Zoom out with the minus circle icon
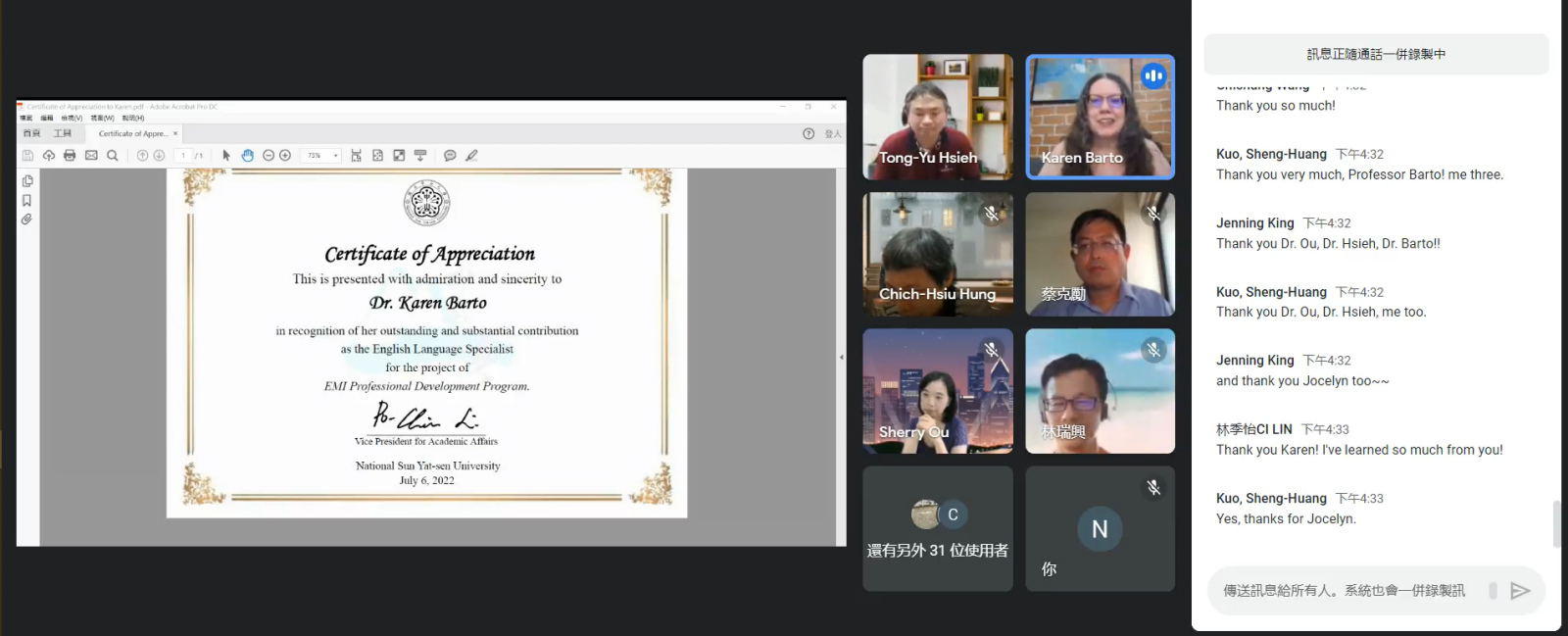The width and height of the screenshot is (1568, 636). click(x=269, y=156)
